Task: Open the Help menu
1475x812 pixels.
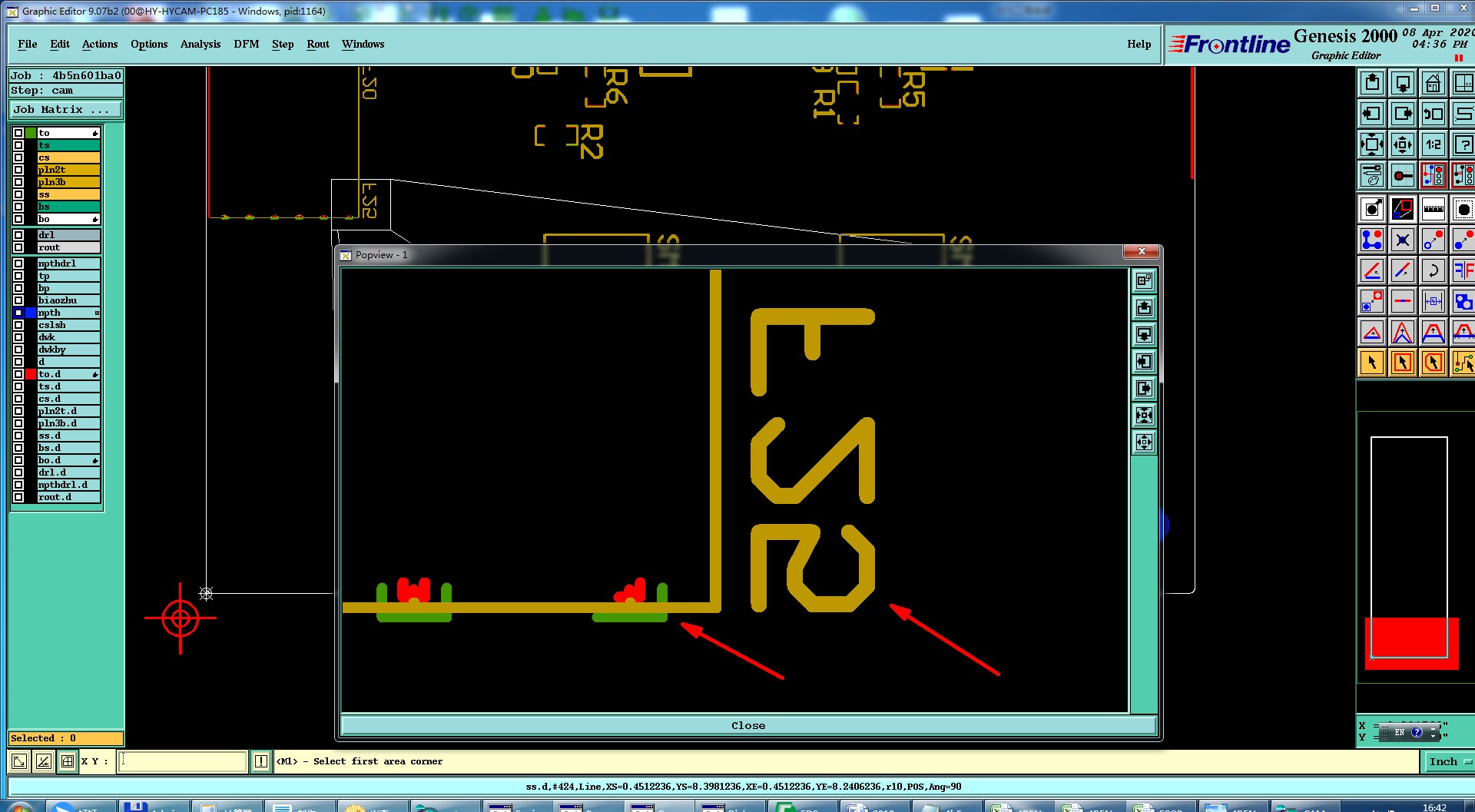Action: pos(1139,44)
